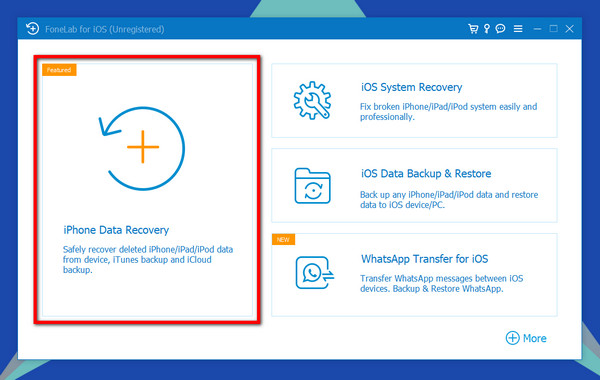Click the WhatsApp Transfer phone-bubble icon
Image resolution: width=600 pixels, height=380 pixels.
[315, 272]
